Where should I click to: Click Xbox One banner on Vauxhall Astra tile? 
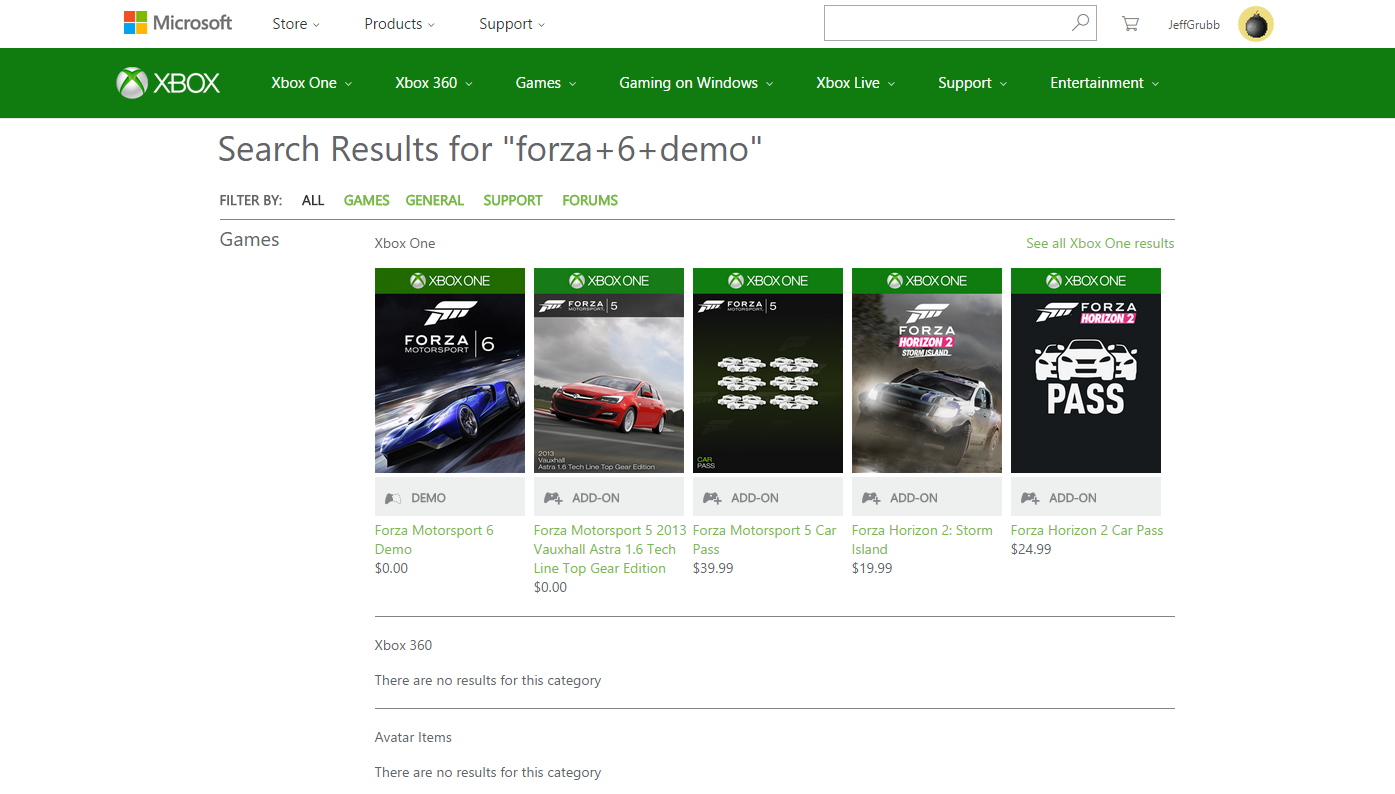[609, 281]
